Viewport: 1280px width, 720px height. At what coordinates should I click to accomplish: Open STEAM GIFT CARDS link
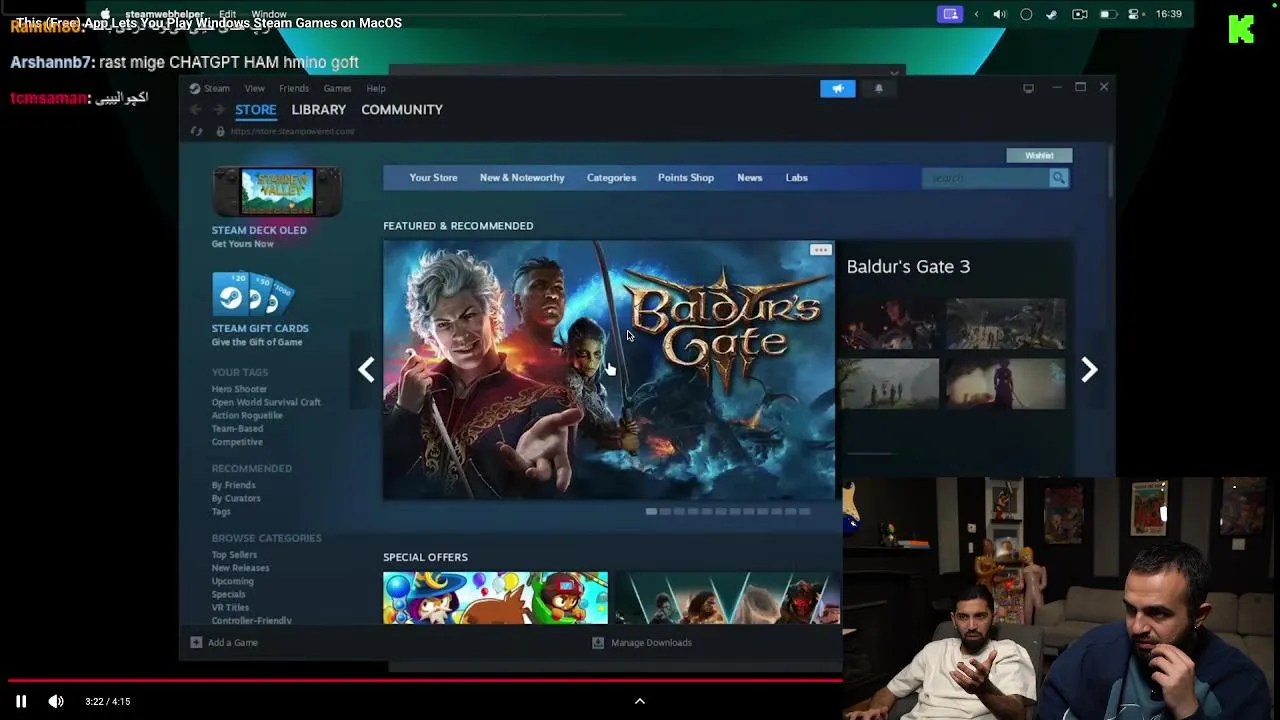click(260, 328)
